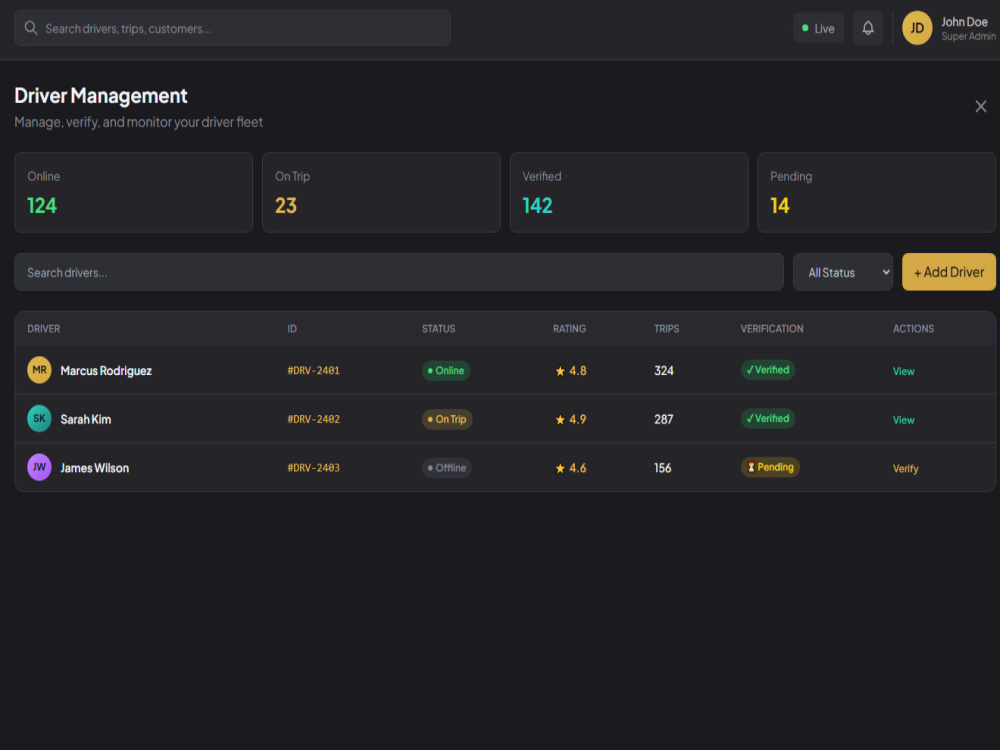Toggle the Live status indicator
The image size is (1000, 750).
(818, 28)
